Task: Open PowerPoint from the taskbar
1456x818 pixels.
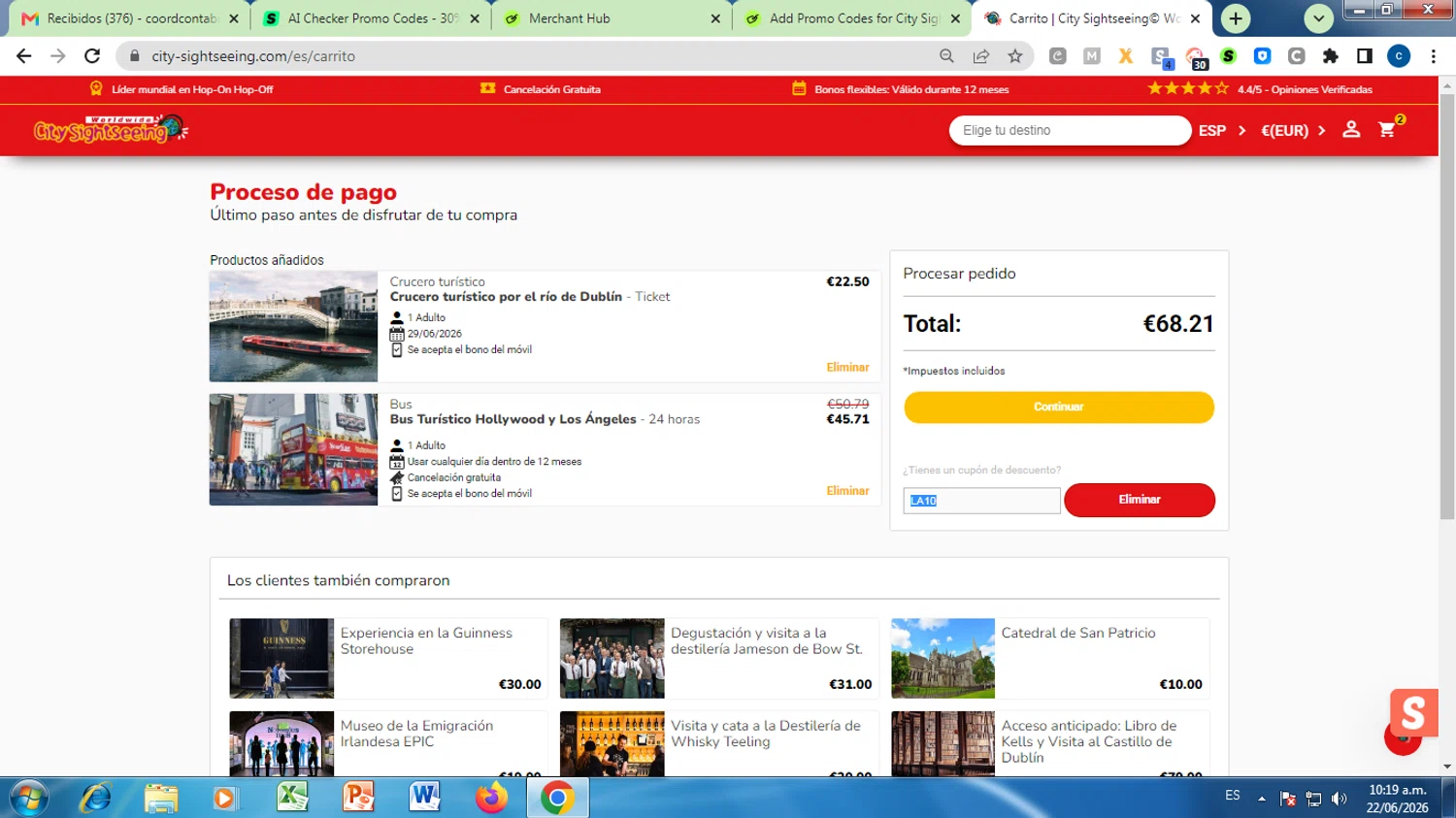Action: (x=358, y=798)
